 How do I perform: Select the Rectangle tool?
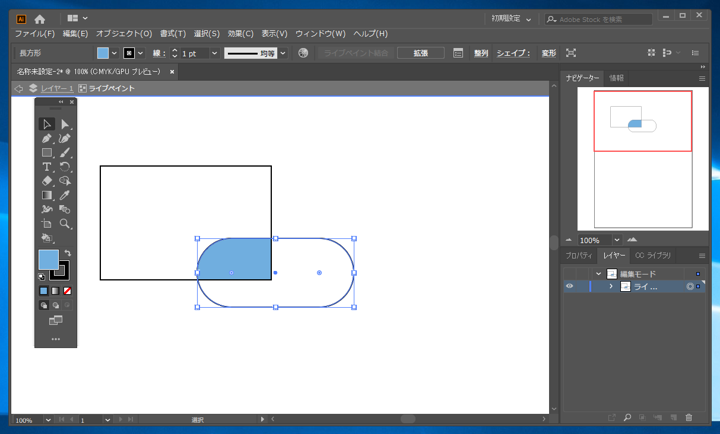[47, 153]
